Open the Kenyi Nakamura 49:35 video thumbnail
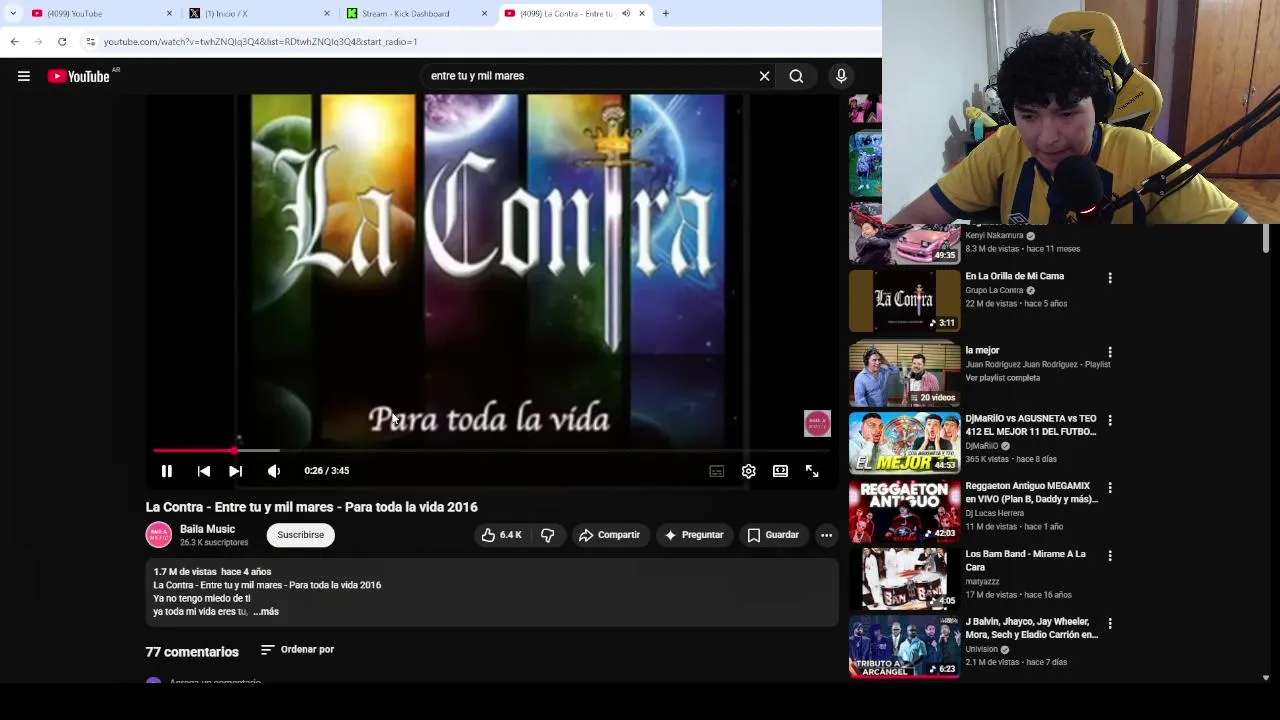Image resolution: width=1280 pixels, height=720 pixels. coord(904,233)
